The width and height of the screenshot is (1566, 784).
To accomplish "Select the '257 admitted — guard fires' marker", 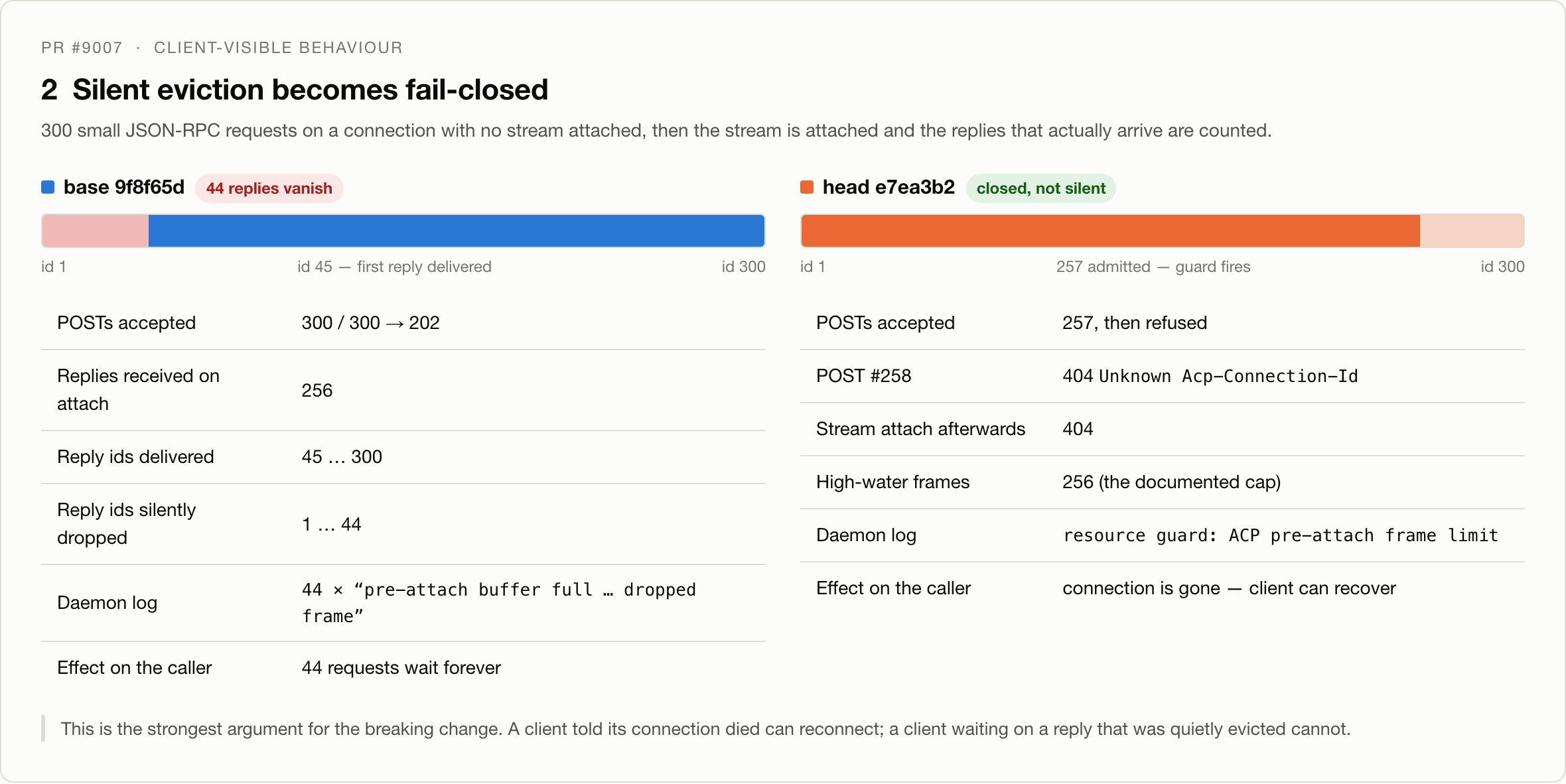I will click(1153, 267).
